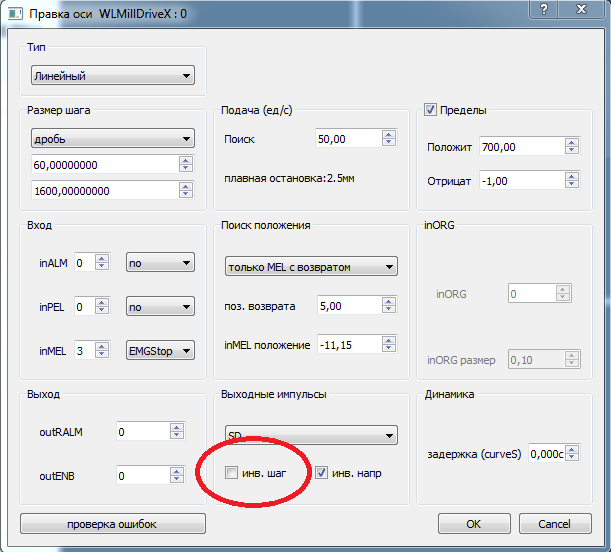
Task: Decrease the outENB value
Action: (177, 480)
